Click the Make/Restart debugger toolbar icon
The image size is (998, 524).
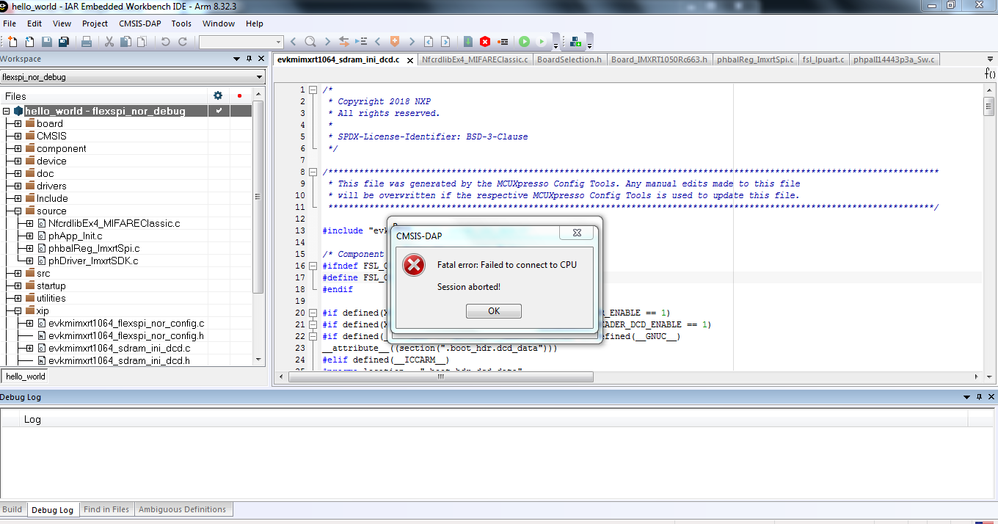pos(575,41)
